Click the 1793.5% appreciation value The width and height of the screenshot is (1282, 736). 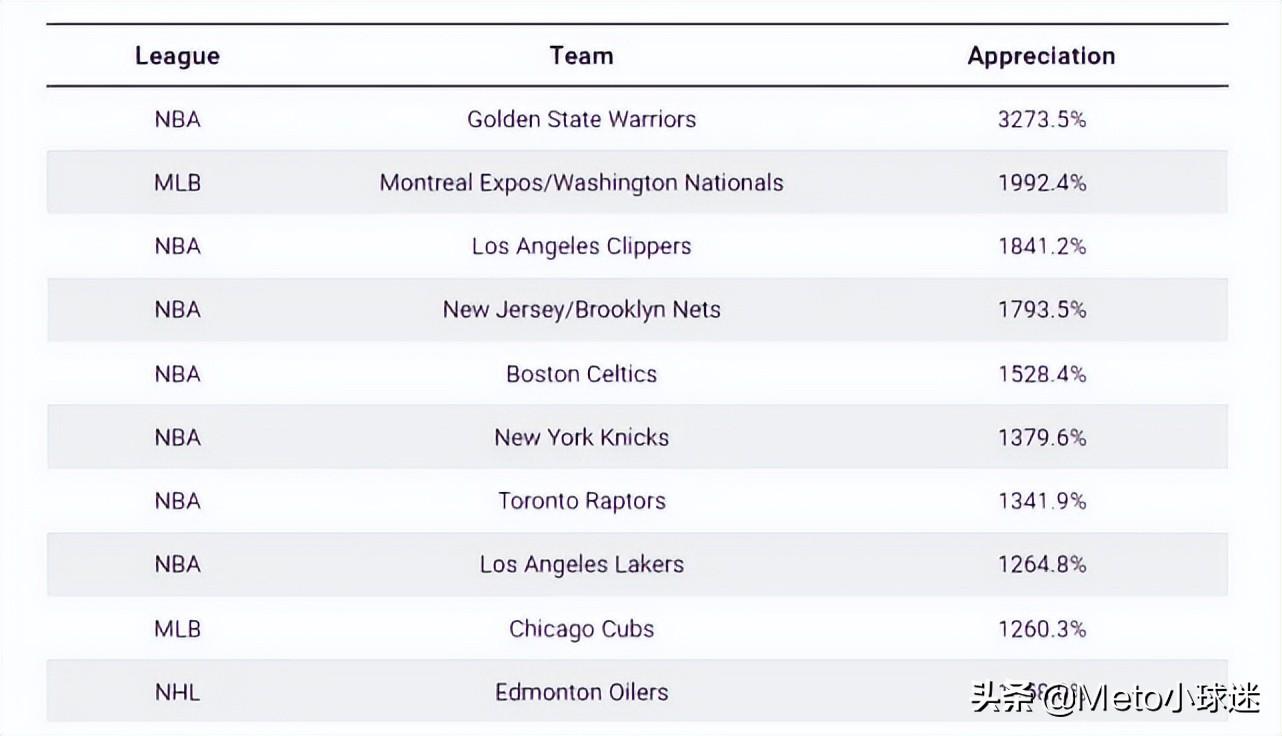coord(1041,310)
